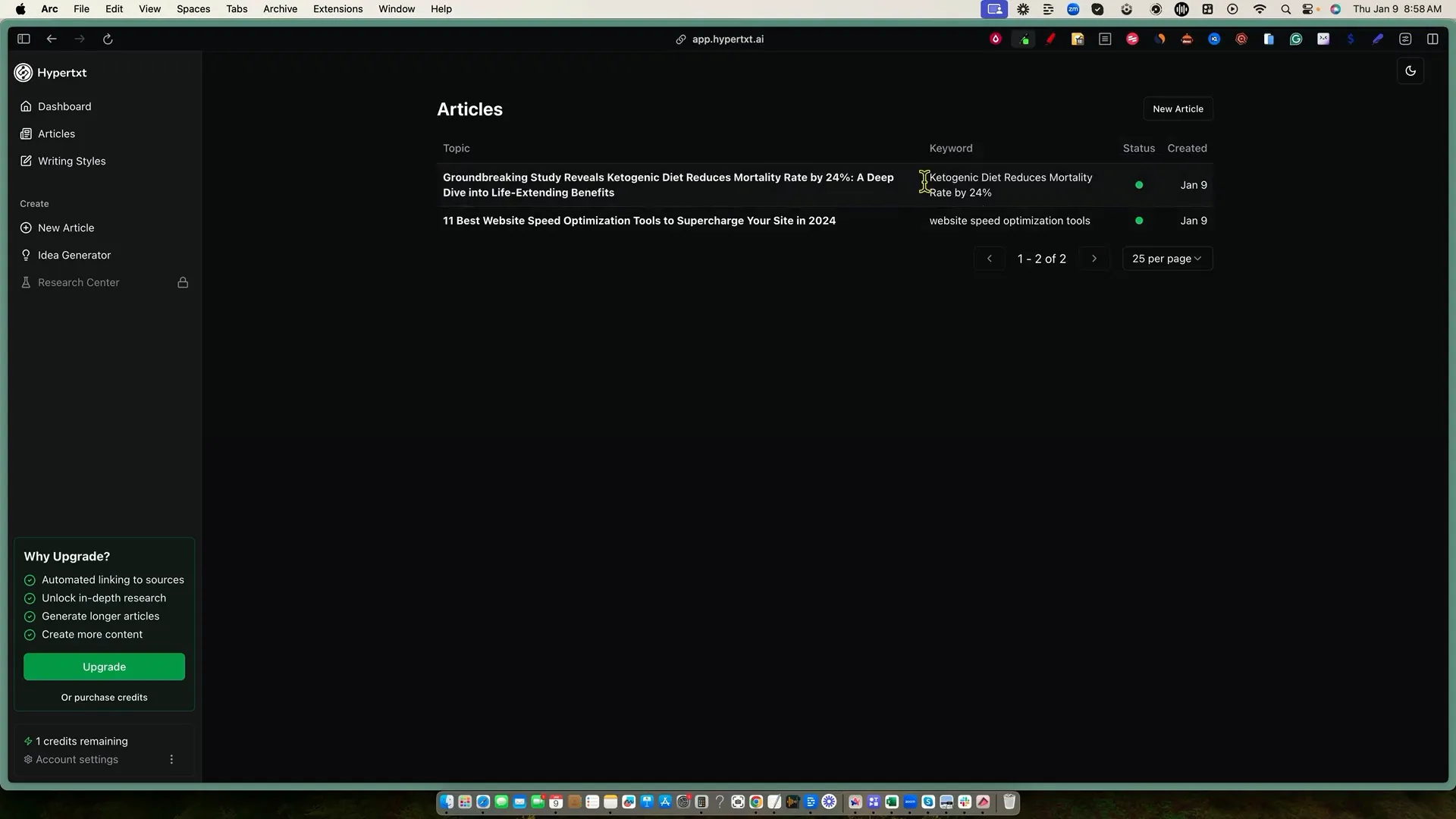Click the locked Research Center item
Image resolution: width=1456 pixels, height=819 pixels.
79,282
